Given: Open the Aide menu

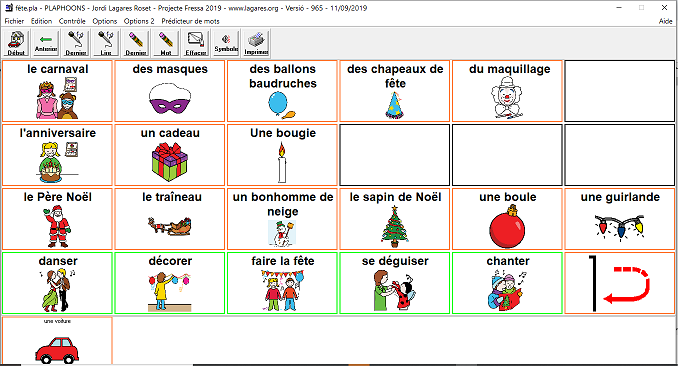Looking at the screenshot, I should pos(665,21).
